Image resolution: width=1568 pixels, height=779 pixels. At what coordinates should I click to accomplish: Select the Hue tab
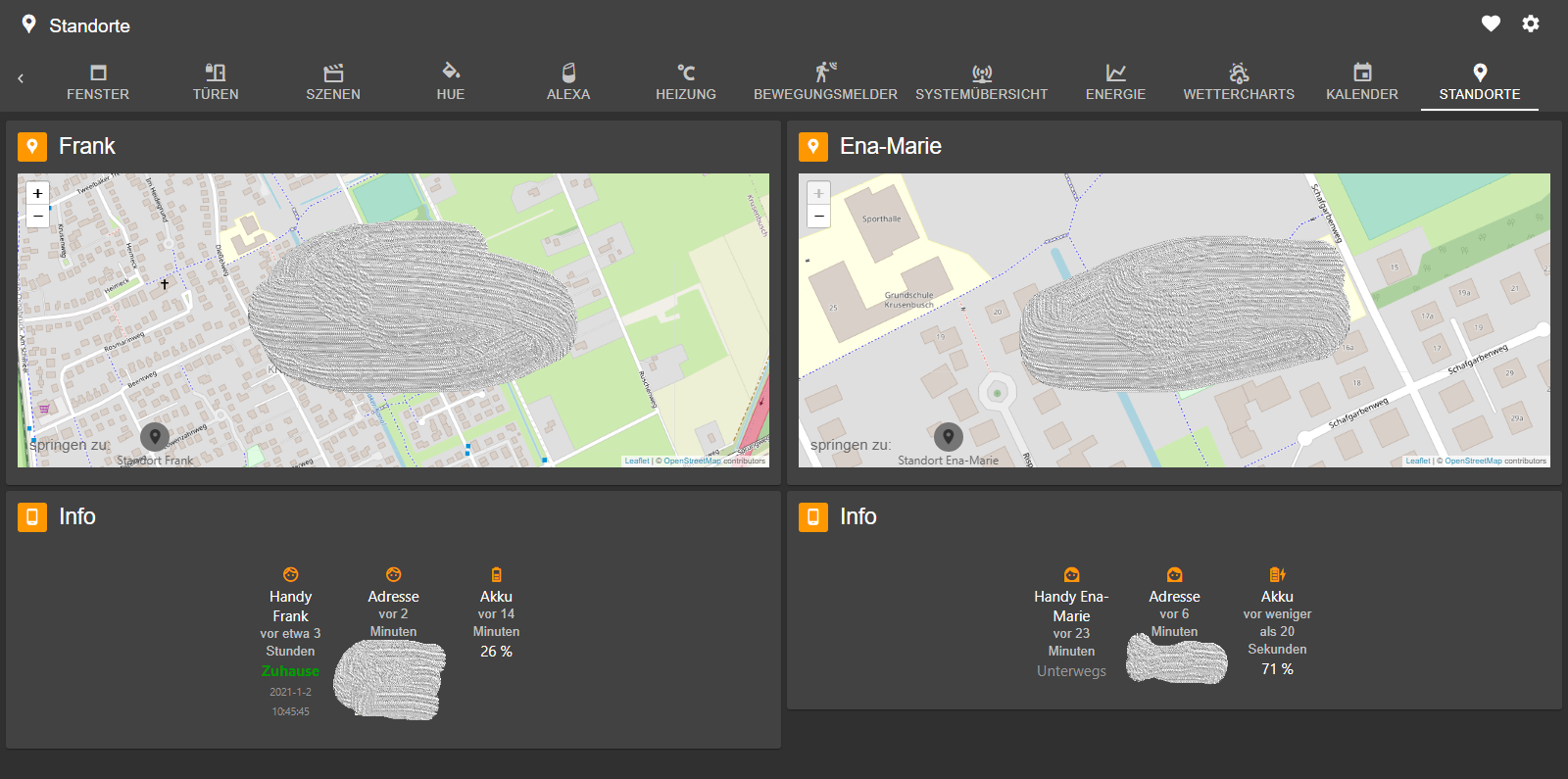(451, 82)
